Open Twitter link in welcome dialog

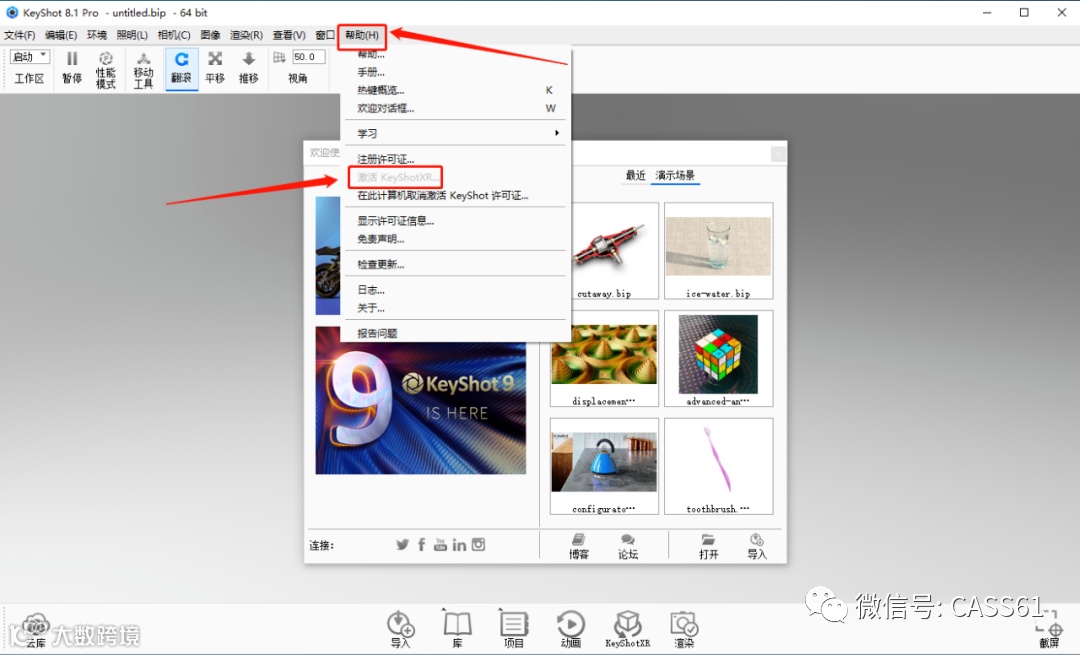402,545
